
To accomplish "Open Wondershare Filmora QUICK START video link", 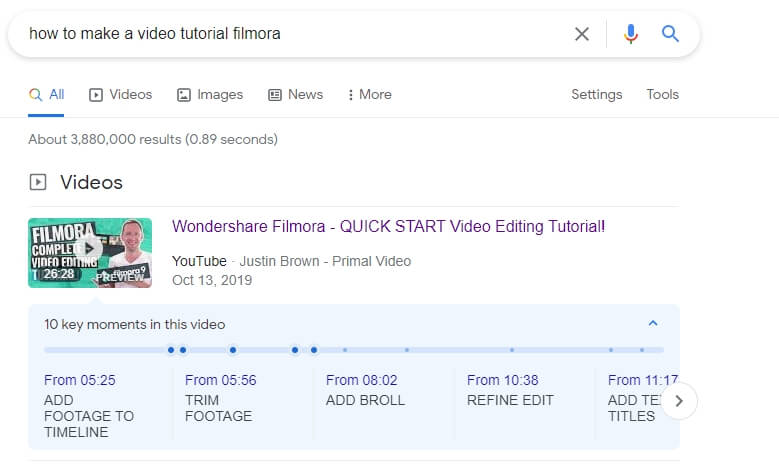I will (x=388, y=226).
